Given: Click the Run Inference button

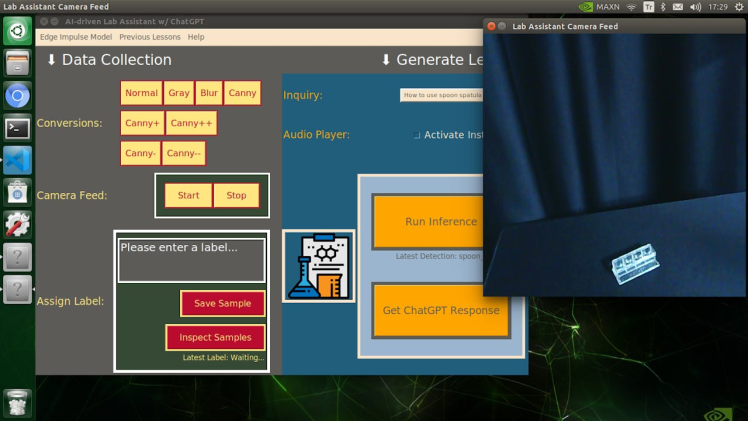Looking at the screenshot, I should [429, 221].
